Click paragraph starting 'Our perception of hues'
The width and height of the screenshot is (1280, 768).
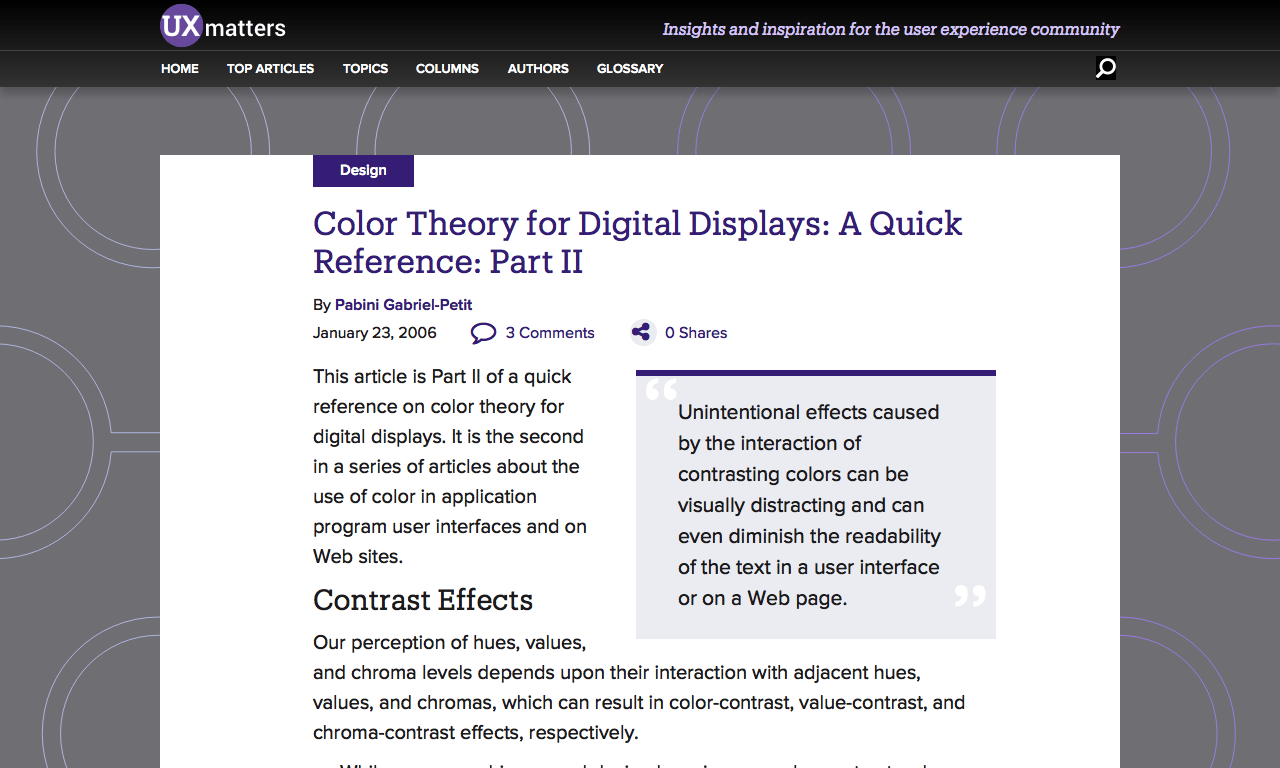coord(639,687)
